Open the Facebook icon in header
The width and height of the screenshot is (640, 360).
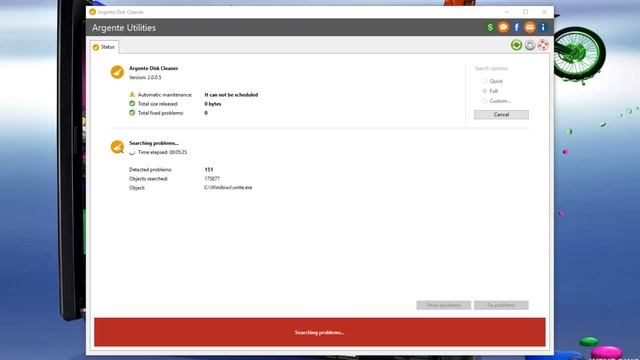tap(516, 27)
